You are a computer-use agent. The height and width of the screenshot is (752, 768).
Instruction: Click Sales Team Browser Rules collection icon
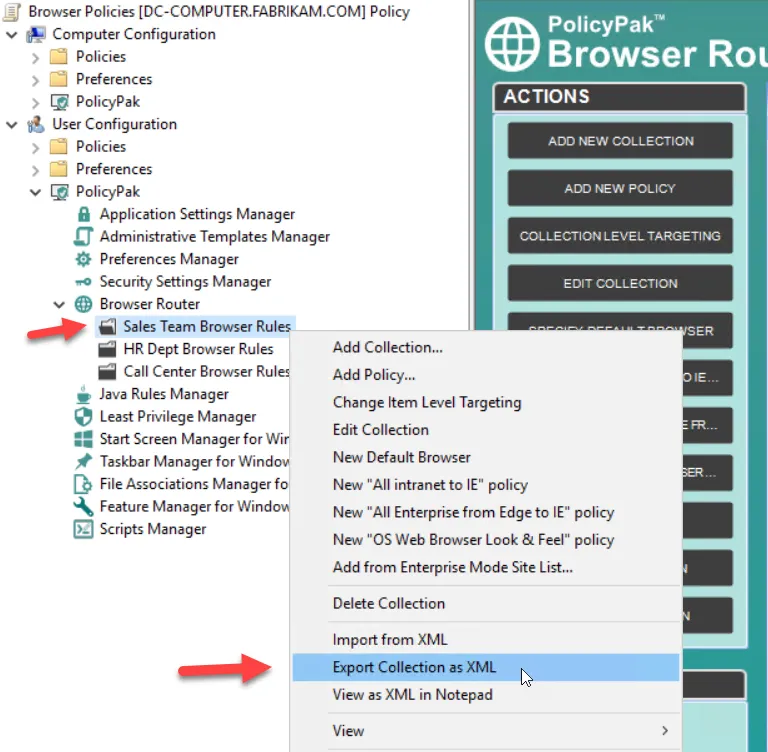[107, 327]
